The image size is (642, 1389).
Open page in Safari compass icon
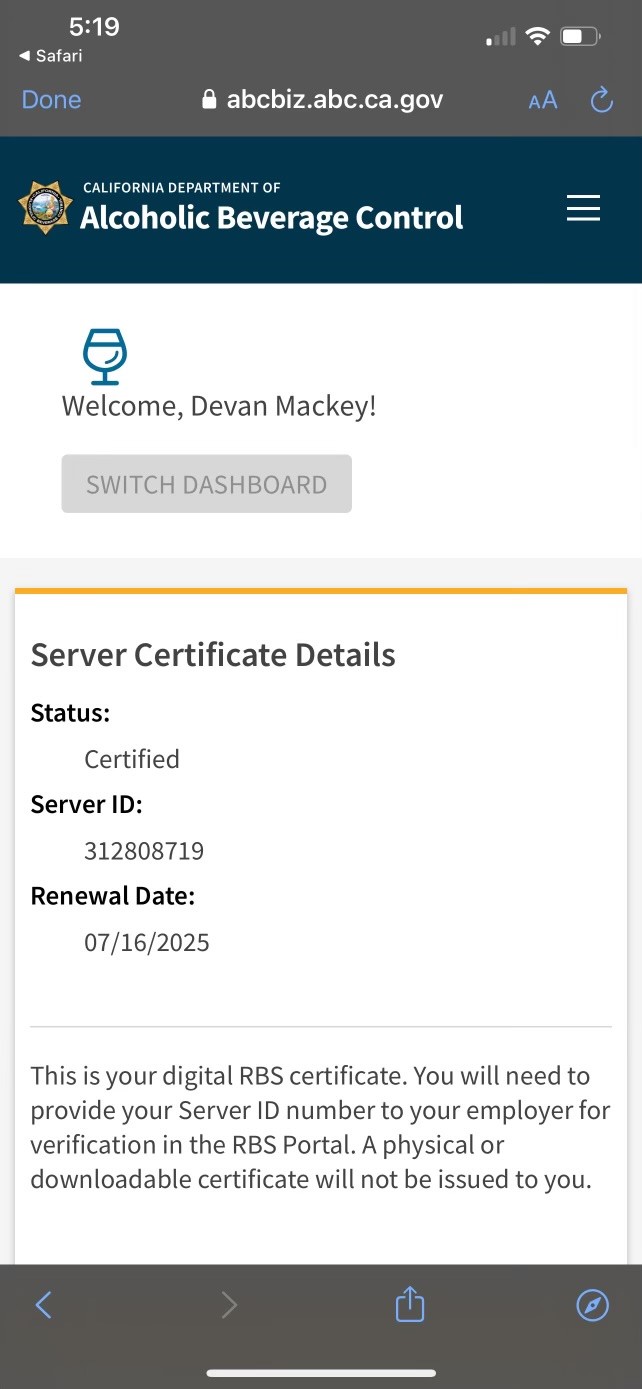point(592,1304)
